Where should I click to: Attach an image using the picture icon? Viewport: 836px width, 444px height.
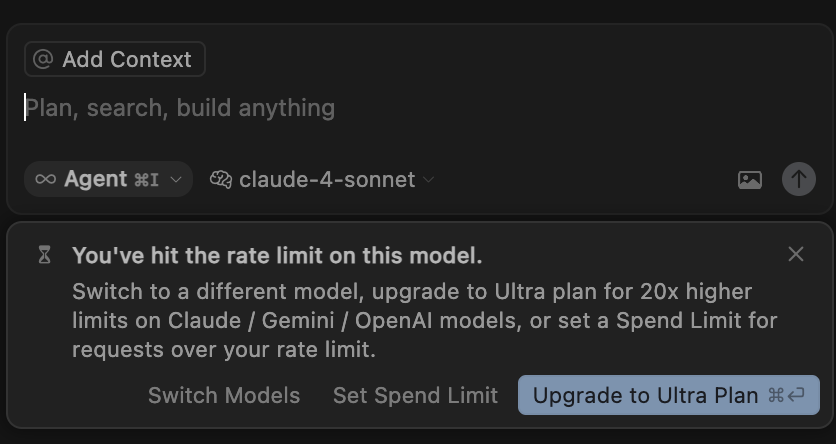click(750, 180)
